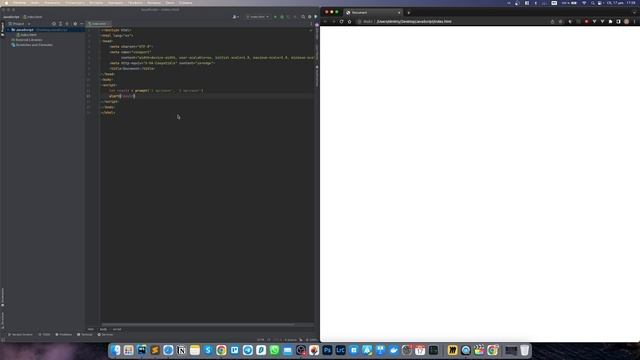Open the user account dropdown in the IDE toolbar
This screenshot has width=640, height=360.
(x=236, y=17)
